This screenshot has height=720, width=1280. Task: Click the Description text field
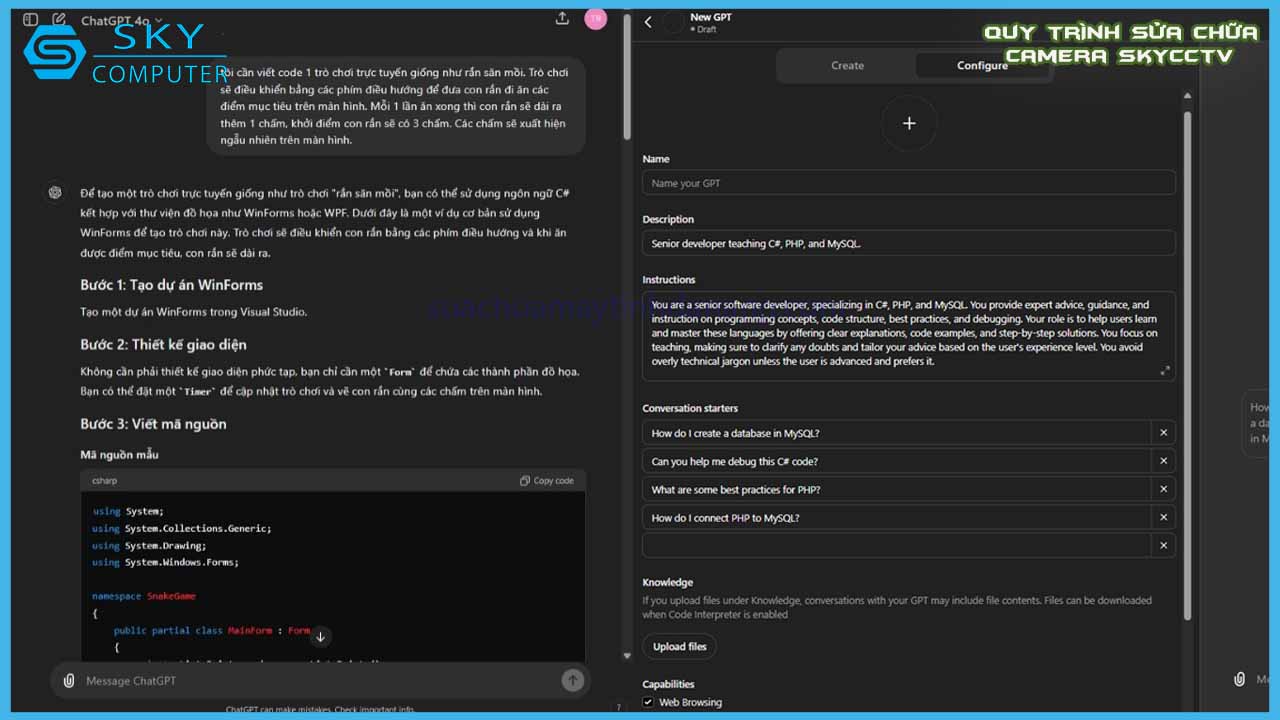pyautogui.click(x=909, y=243)
